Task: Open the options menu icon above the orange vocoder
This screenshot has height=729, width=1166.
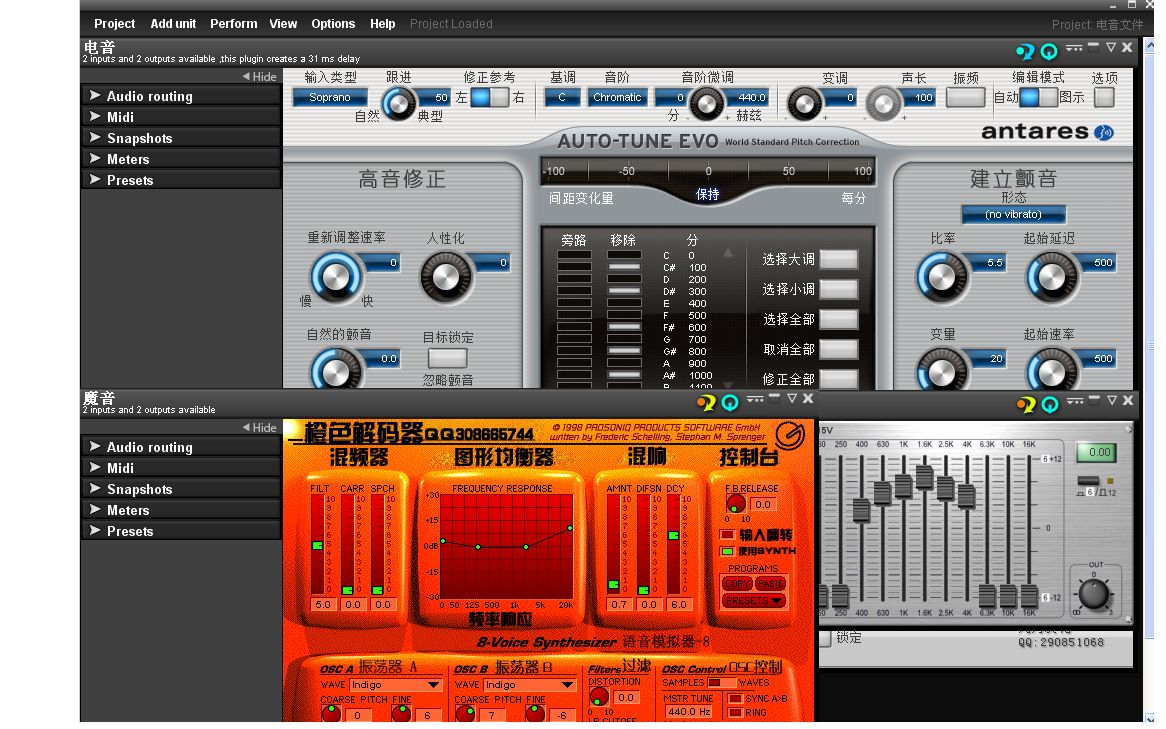Action: point(756,399)
